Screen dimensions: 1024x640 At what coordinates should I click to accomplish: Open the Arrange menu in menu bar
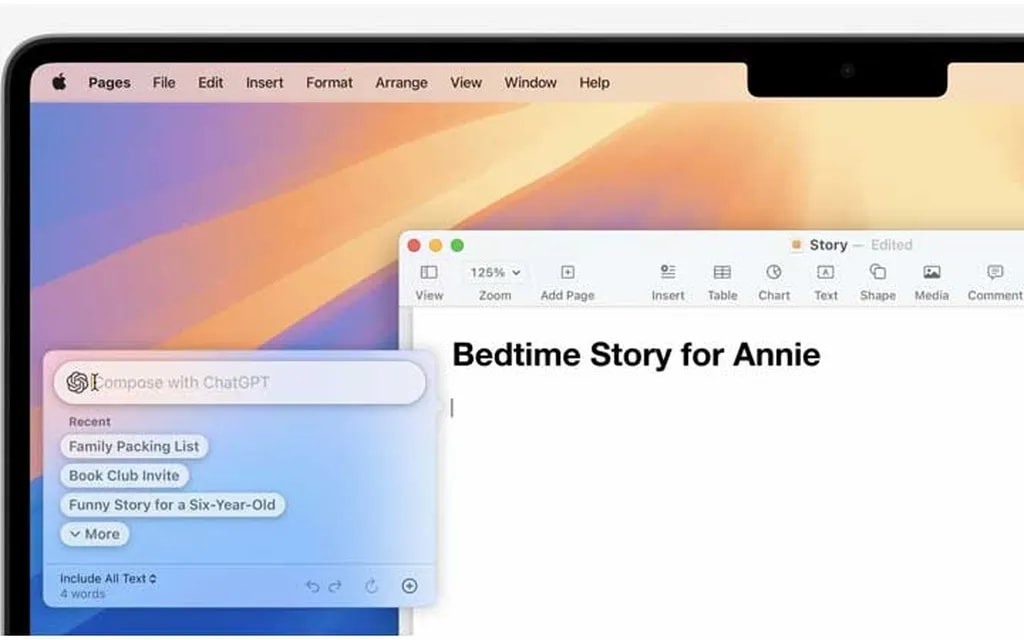click(x=401, y=83)
